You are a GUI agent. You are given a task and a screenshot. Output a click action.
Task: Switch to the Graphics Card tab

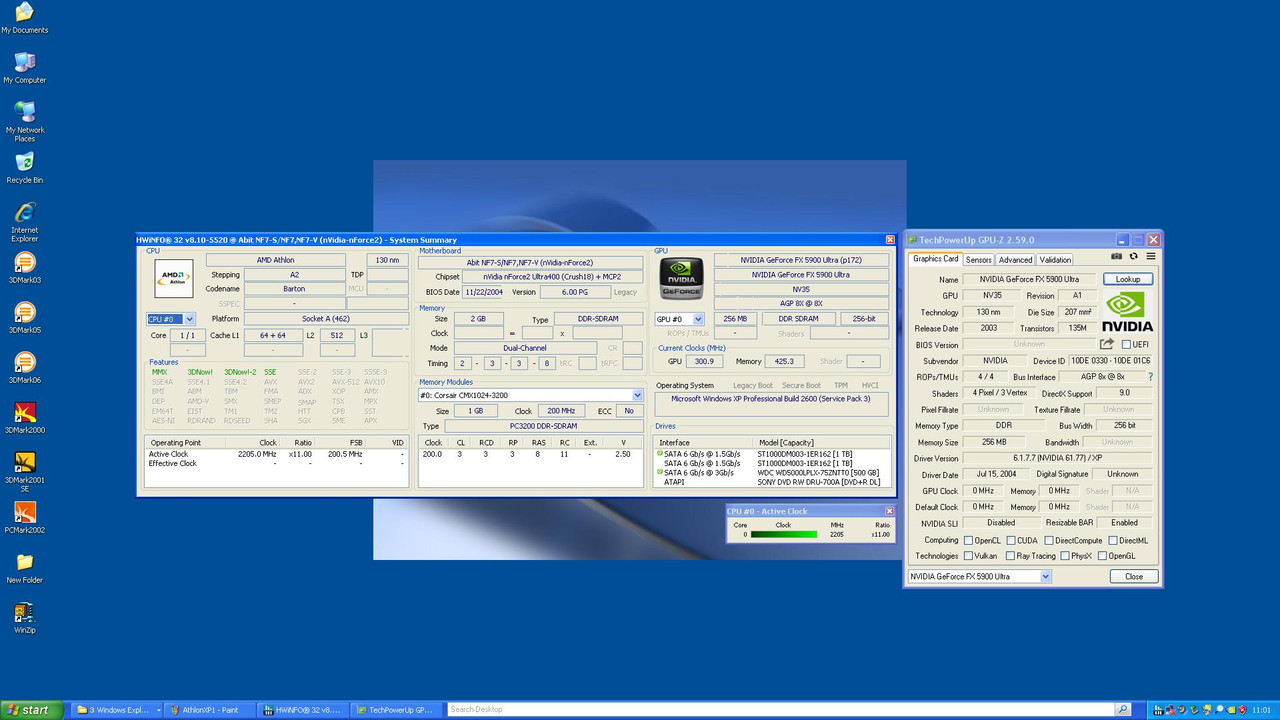pos(936,259)
